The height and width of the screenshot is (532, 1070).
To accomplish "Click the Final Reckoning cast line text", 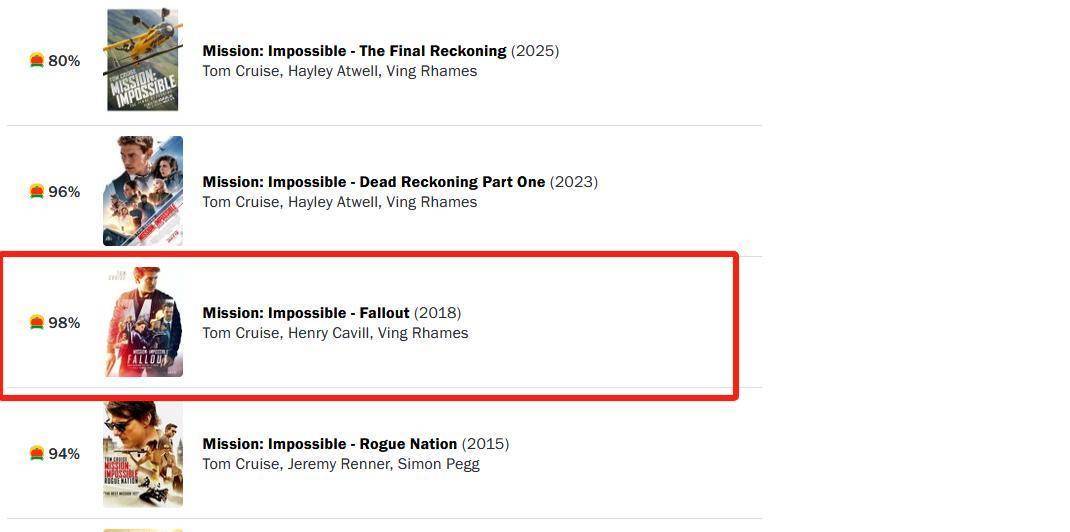I will (340, 71).
